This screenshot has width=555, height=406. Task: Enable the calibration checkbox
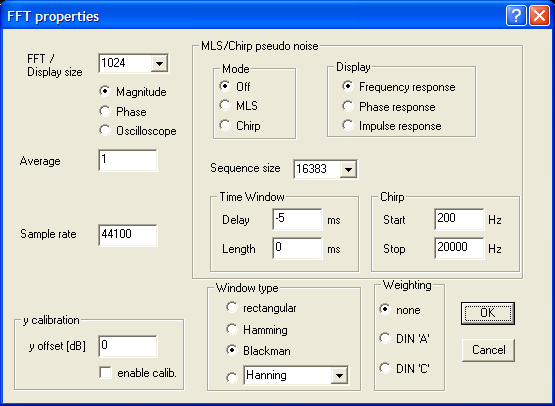[105, 373]
